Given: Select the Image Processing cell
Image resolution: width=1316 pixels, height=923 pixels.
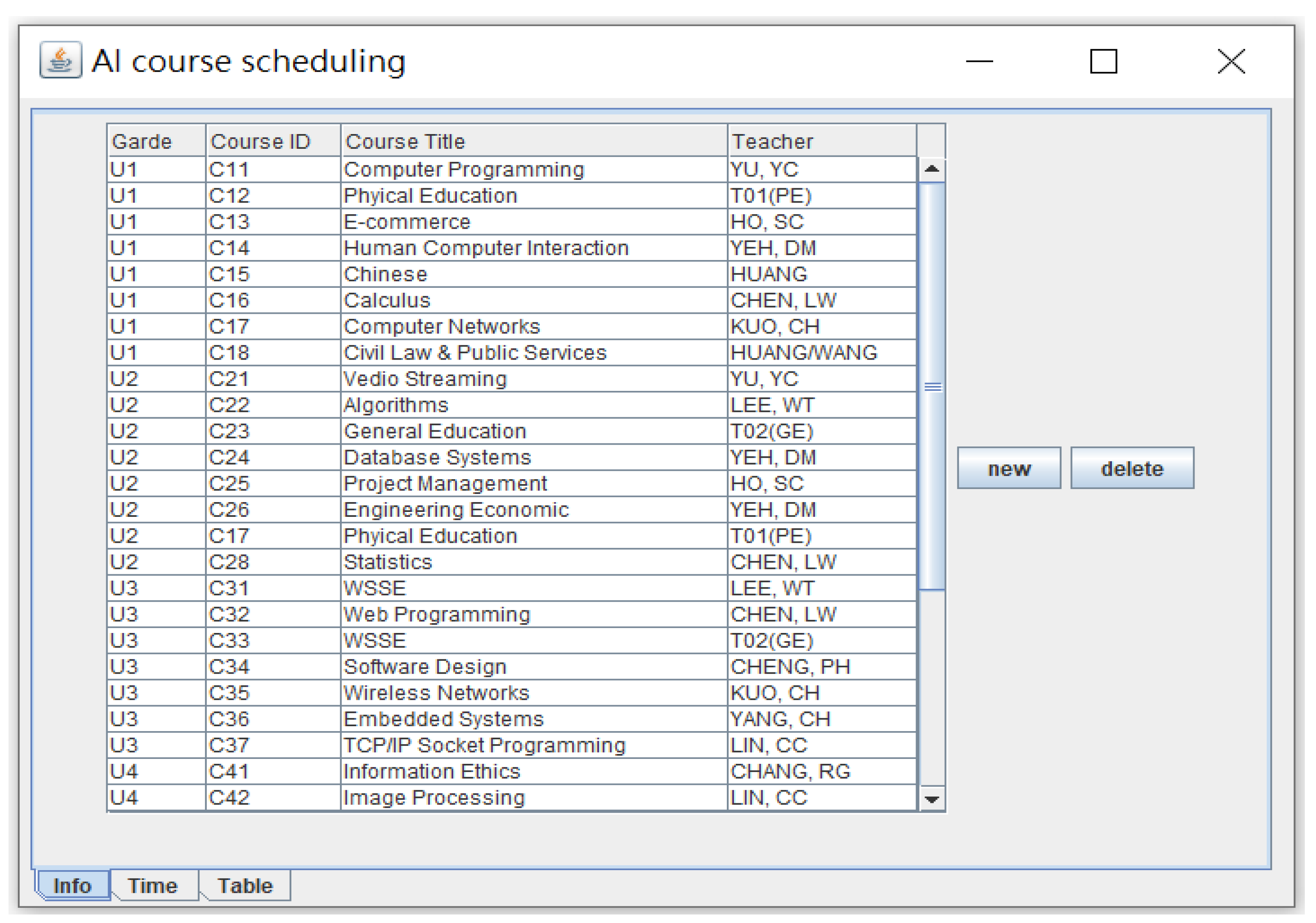Looking at the screenshot, I should click(x=534, y=797).
